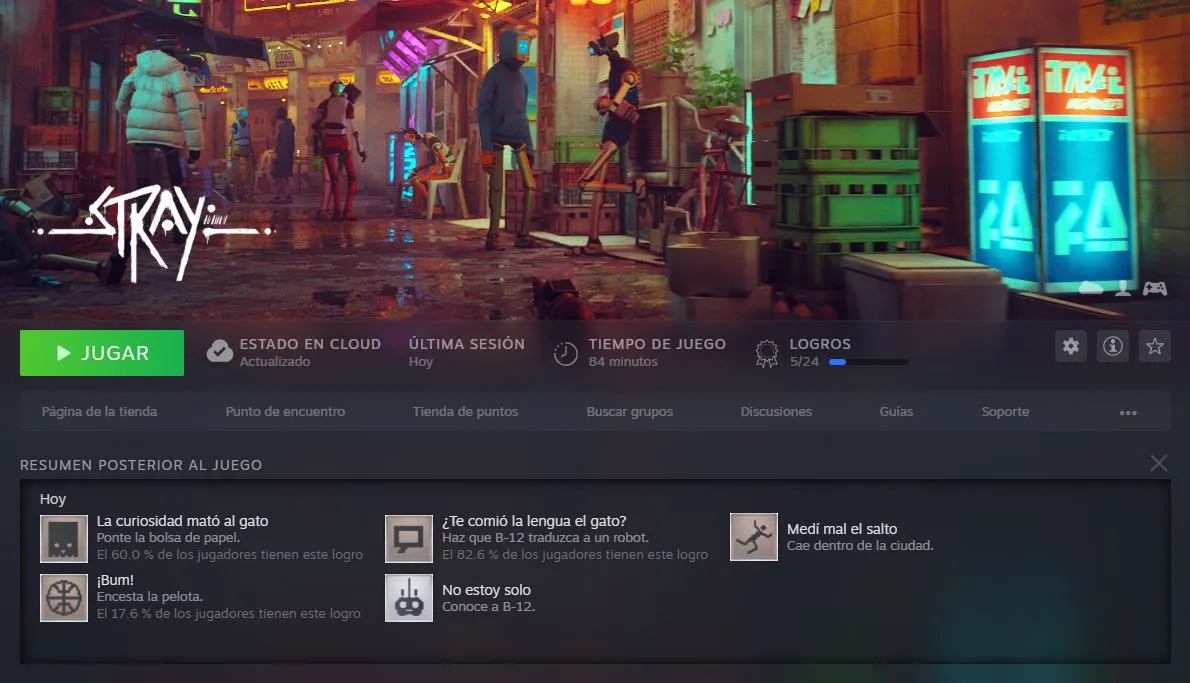Expand the three-dots more links menu
The height and width of the screenshot is (683, 1190).
[1128, 412]
